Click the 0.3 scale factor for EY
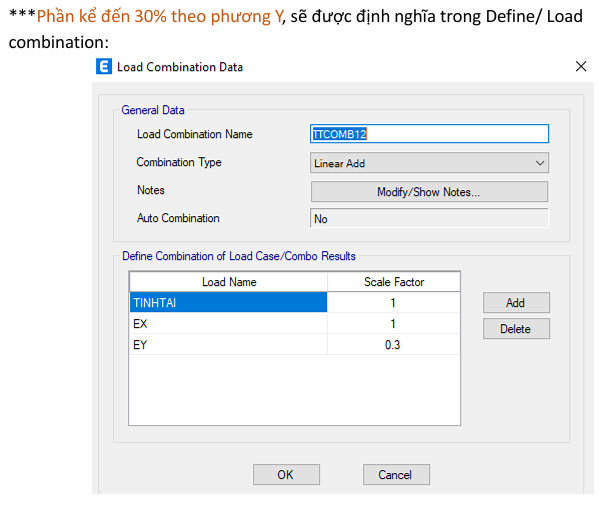This screenshot has width=616, height=505. 394,344
